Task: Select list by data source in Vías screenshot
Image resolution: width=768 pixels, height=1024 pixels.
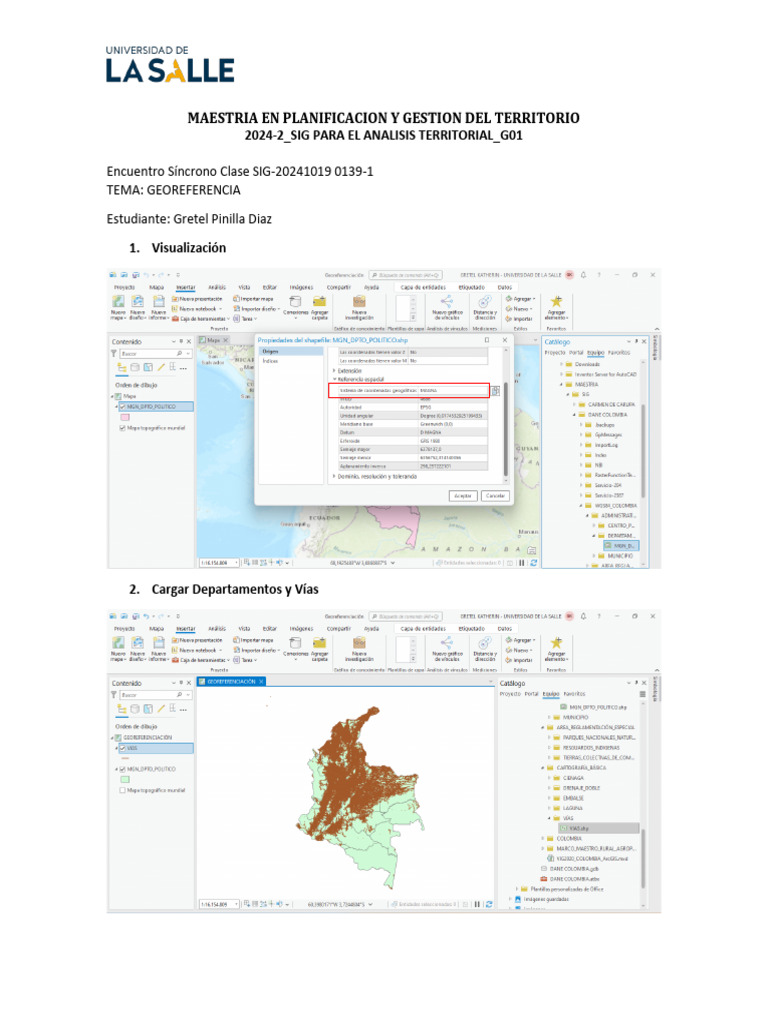Action: pyautogui.click(x=135, y=709)
